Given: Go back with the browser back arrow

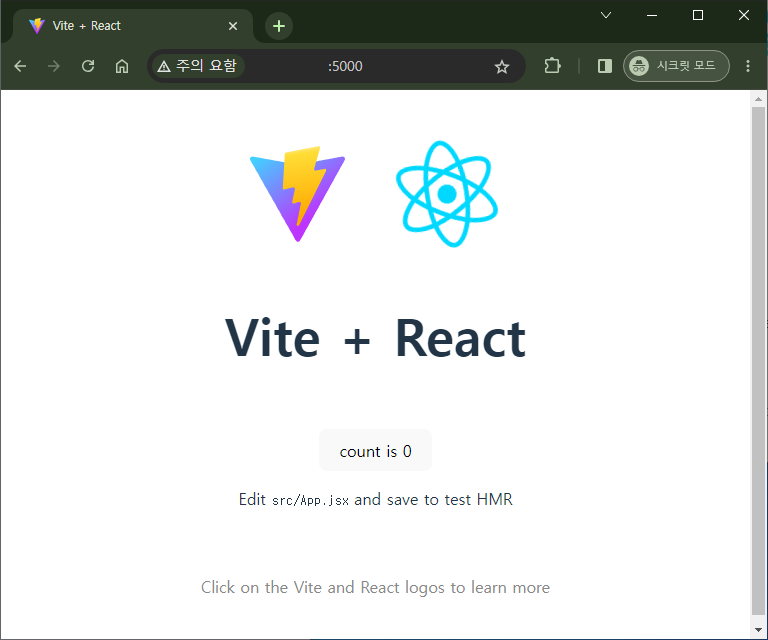Looking at the screenshot, I should tap(20, 66).
